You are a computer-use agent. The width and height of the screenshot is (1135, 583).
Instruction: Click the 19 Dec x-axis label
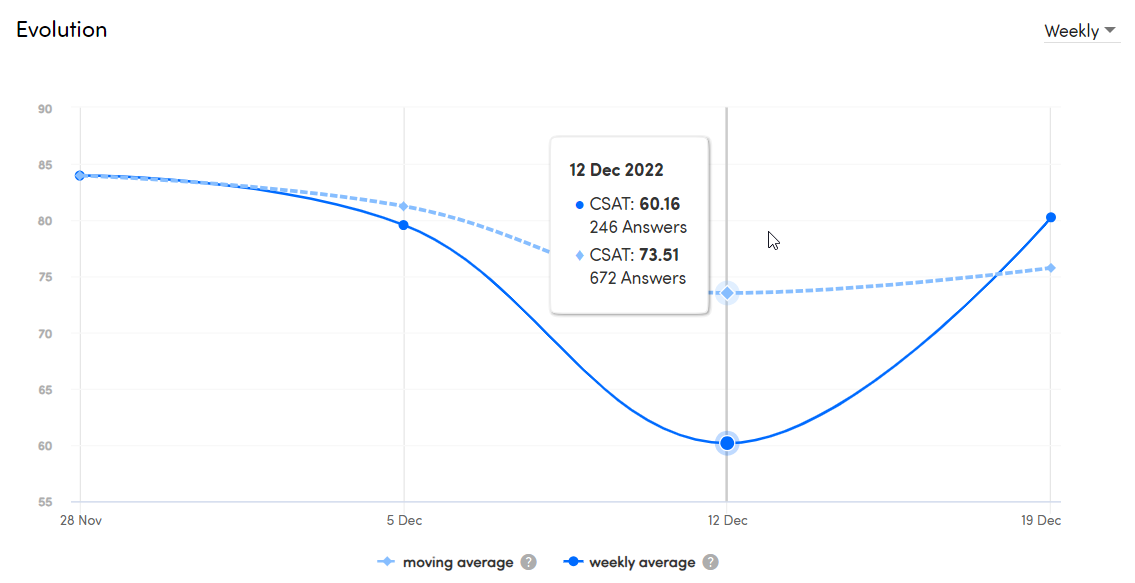click(x=1041, y=520)
